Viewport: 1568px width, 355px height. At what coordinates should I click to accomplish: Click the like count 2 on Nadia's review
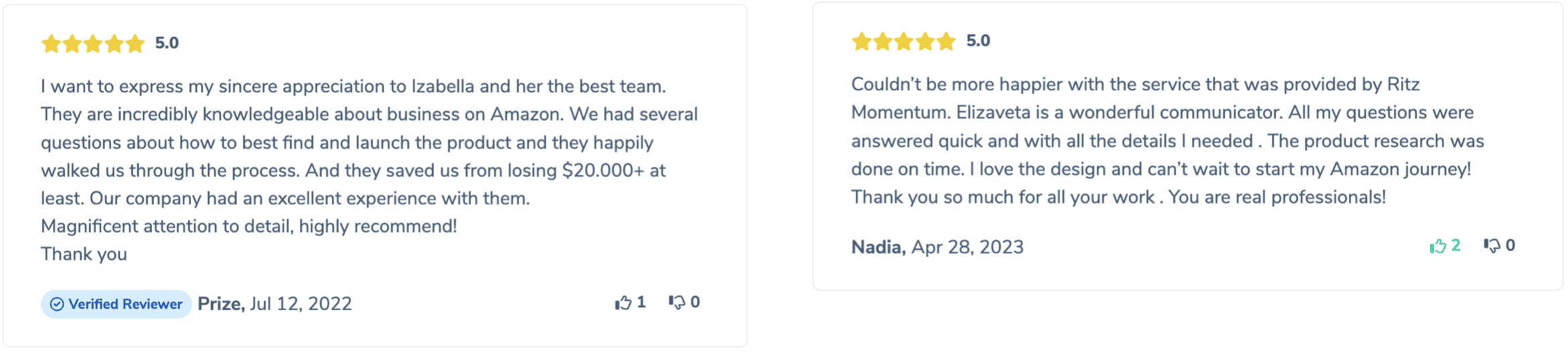[1456, 246]
